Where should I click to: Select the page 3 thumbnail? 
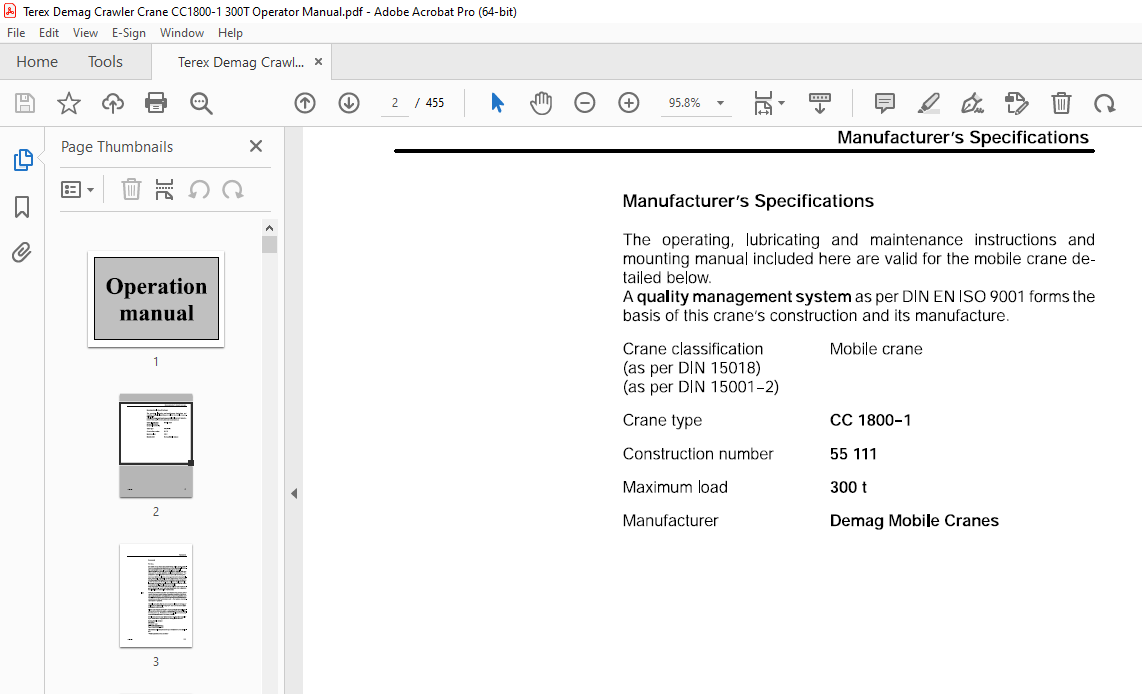[156, 596]
